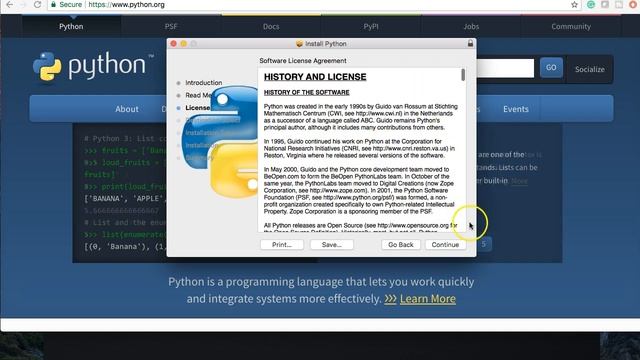Reload the page with the refresh icon
This screenshot has width=640, height=360.
[x=37, y=4]
